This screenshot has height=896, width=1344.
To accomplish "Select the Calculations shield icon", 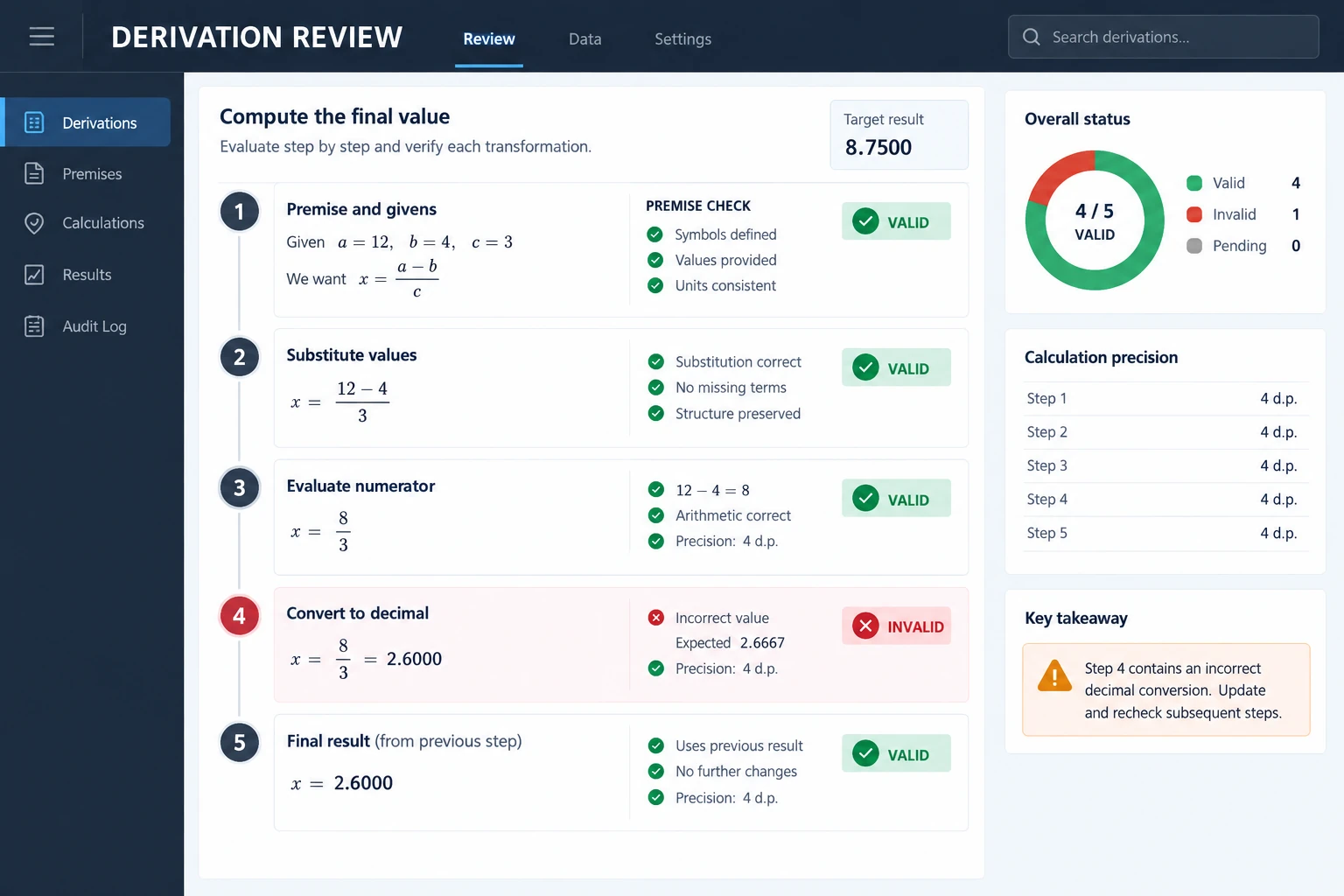I will coord(34,223).
